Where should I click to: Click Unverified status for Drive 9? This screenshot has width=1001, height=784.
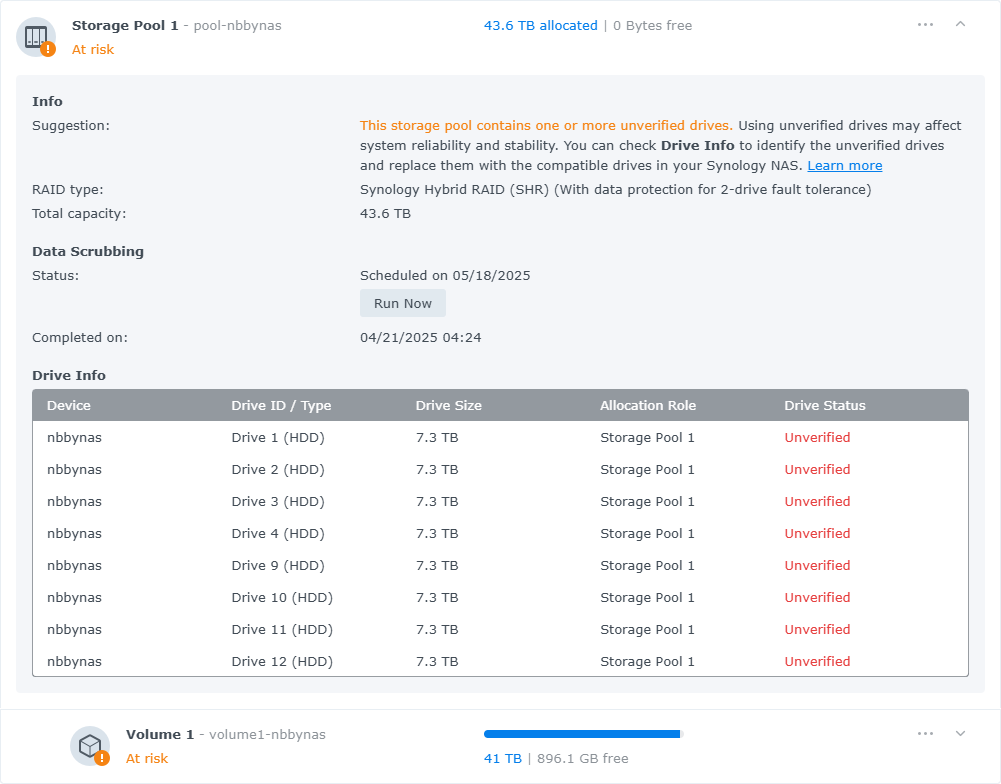pyautogui.click(x=817, y=565)
